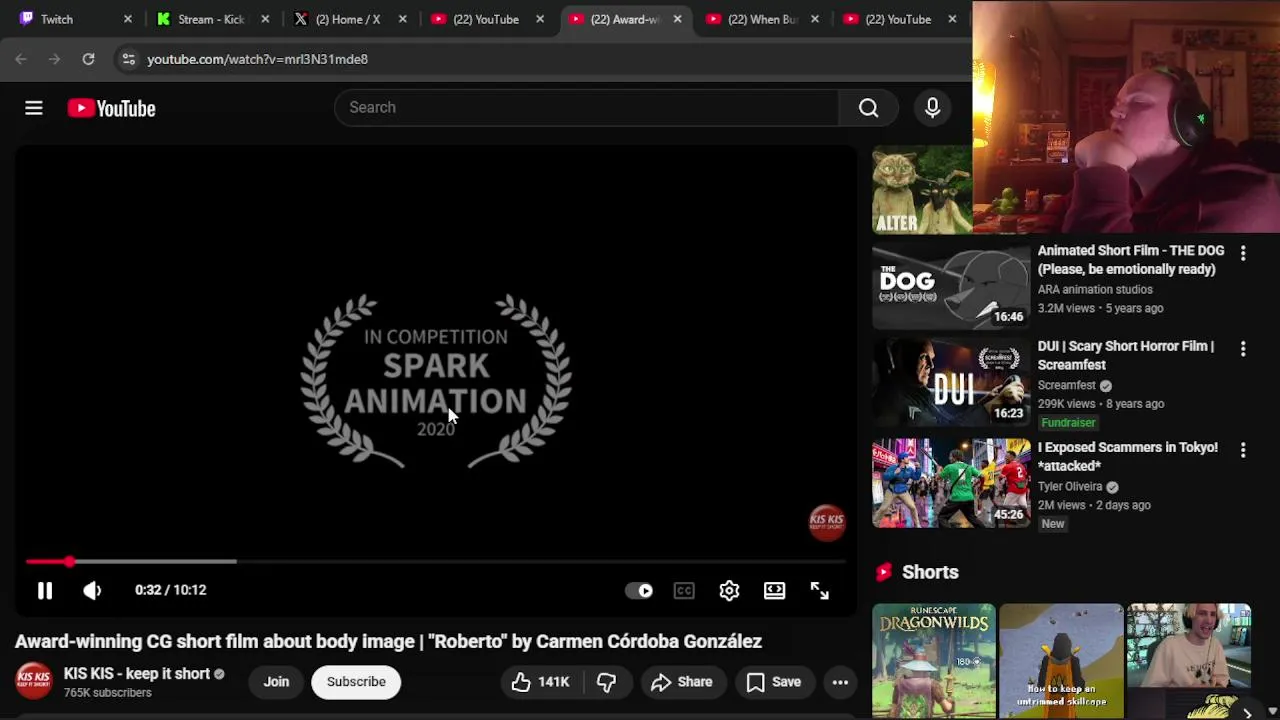Mute the video volume
The image size is (1280, 720).
[92, 591]
